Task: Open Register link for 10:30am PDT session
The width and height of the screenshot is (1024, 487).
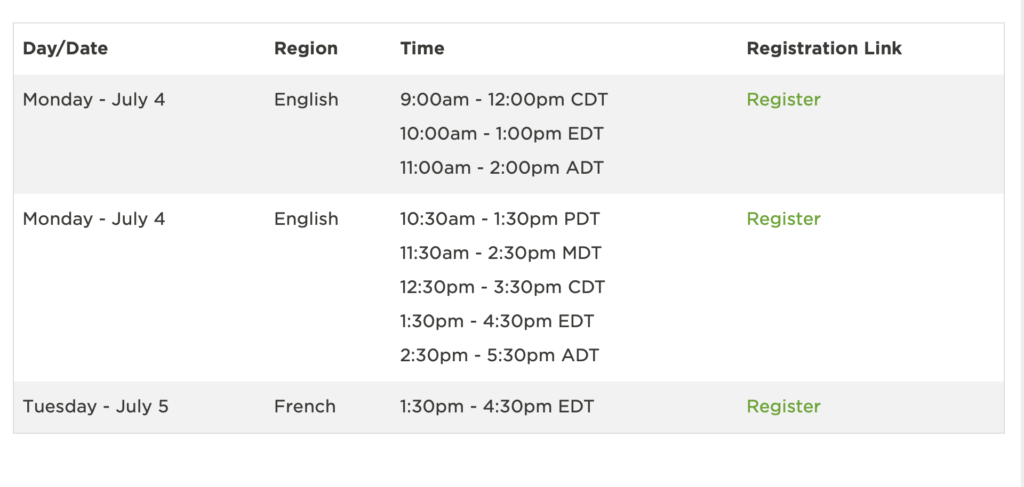Action: click(783, 219)
